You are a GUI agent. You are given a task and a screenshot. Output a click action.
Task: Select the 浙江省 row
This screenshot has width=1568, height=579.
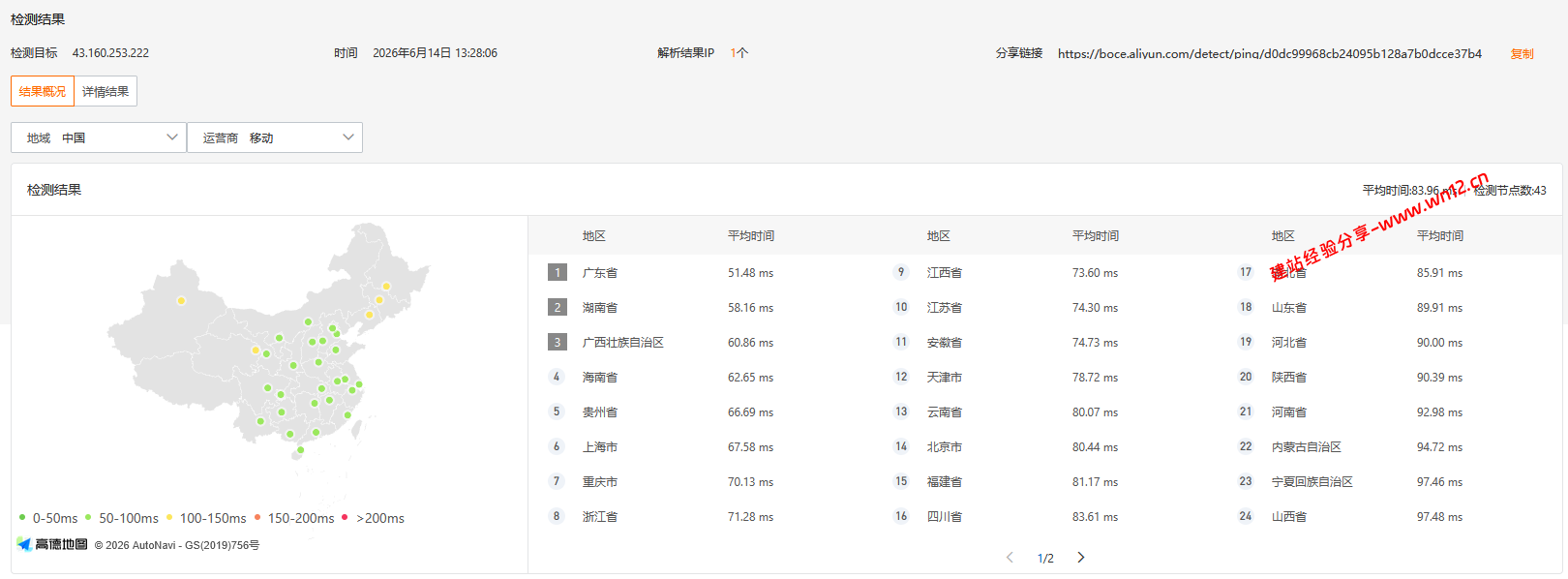(701, 517)
